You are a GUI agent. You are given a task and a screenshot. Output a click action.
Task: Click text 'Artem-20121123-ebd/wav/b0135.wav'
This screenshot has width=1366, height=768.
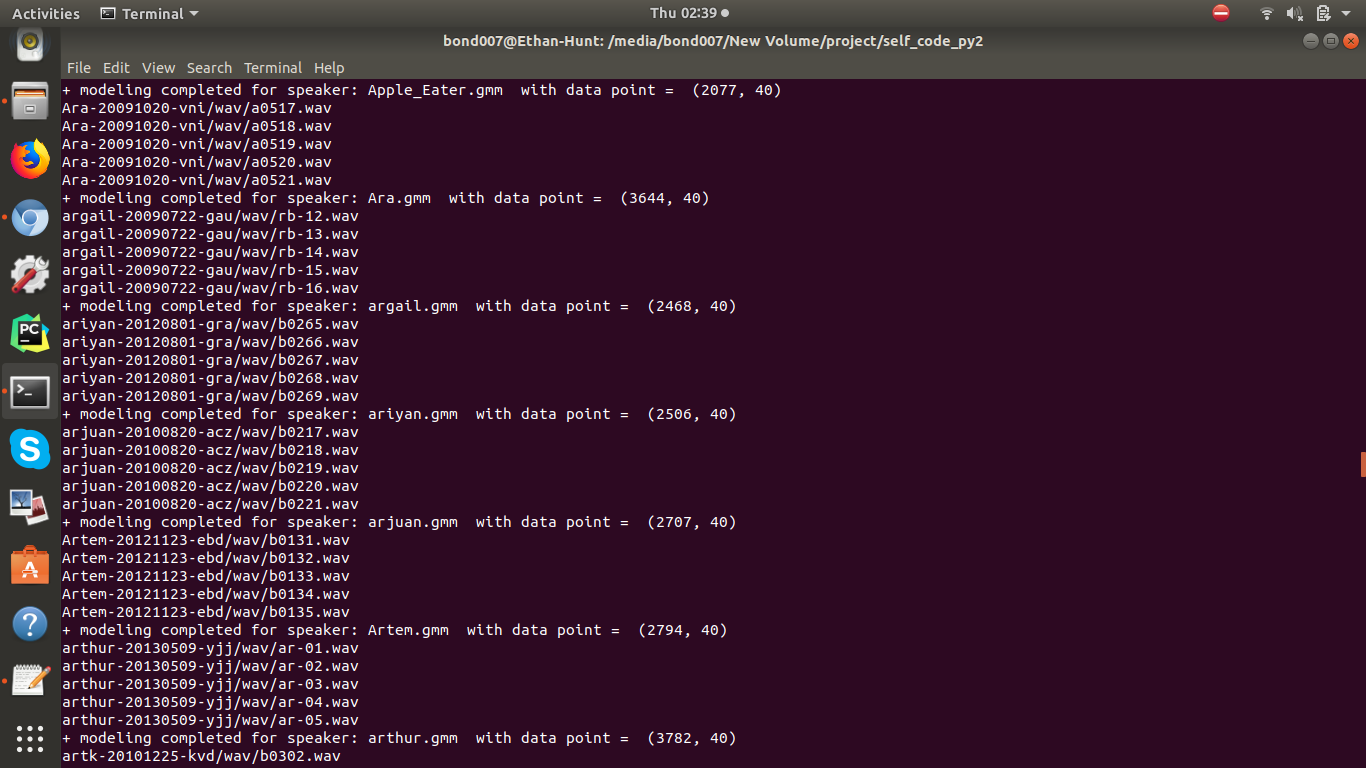tap(206, 612)
